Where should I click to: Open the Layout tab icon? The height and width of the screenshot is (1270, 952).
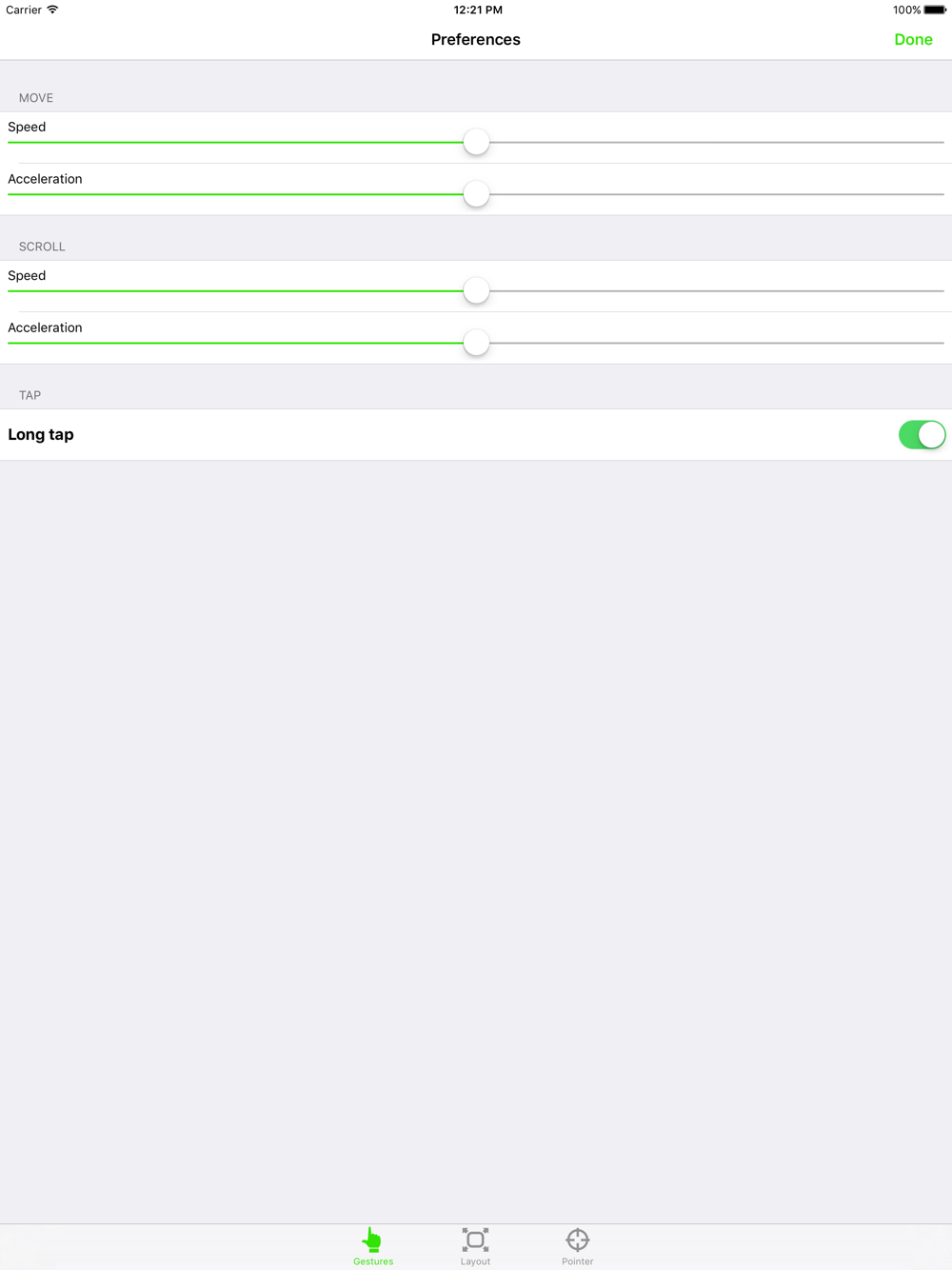pyautogui.click(x=475, y=1239)
